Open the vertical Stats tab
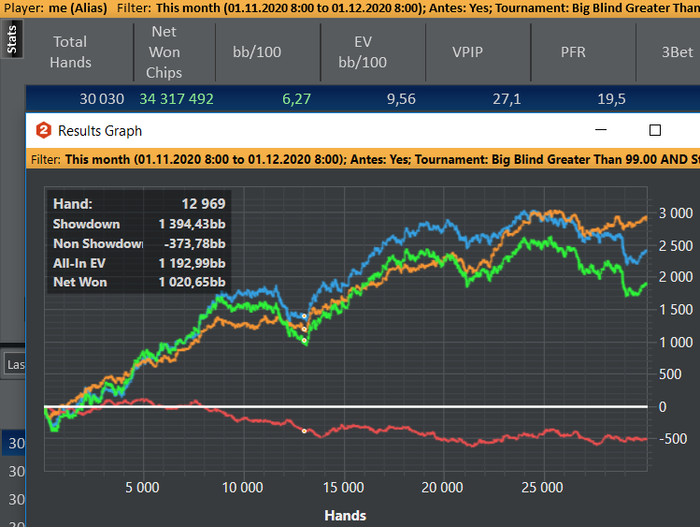The width and height of the screenshot is (700, 527). tap(12, 39)
